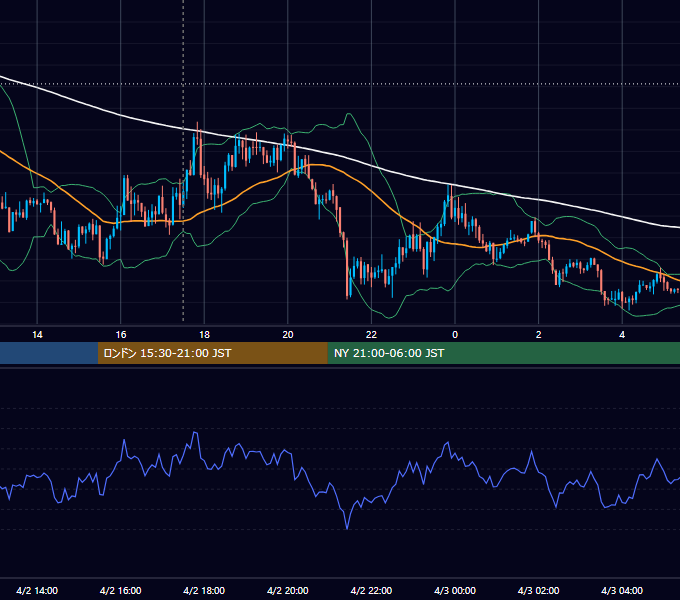Click the unlabeled blue session bar before ロンドン

49,353
